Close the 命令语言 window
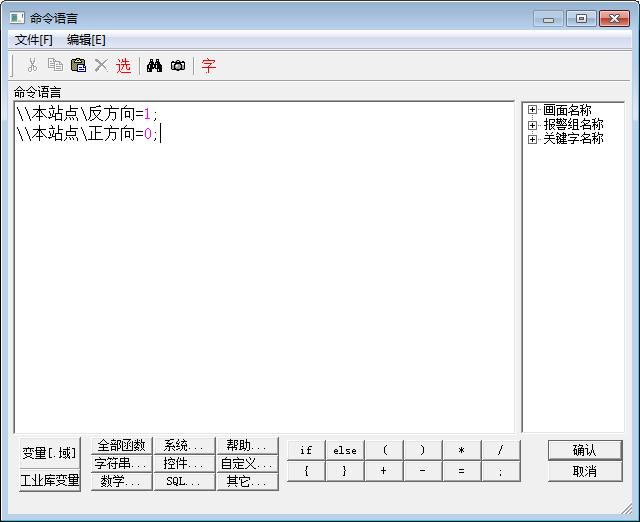This screenshot has width=640, height=522. [x=614, y=18]
